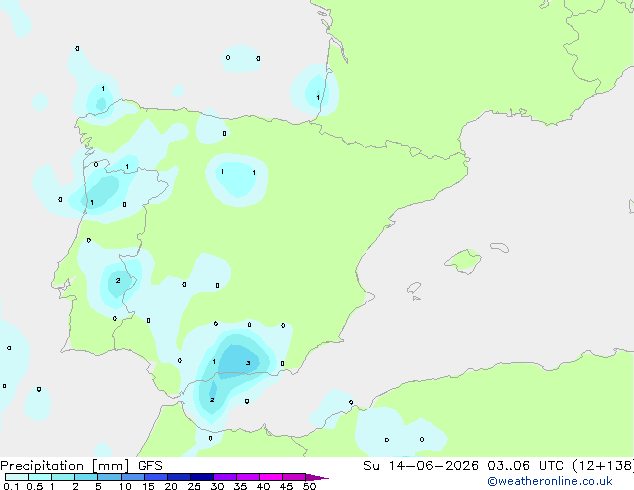Image resolution: width=634 pixels, height=490 pixels.
Task: Click the Menorca island outline
Action: point(500,247)
